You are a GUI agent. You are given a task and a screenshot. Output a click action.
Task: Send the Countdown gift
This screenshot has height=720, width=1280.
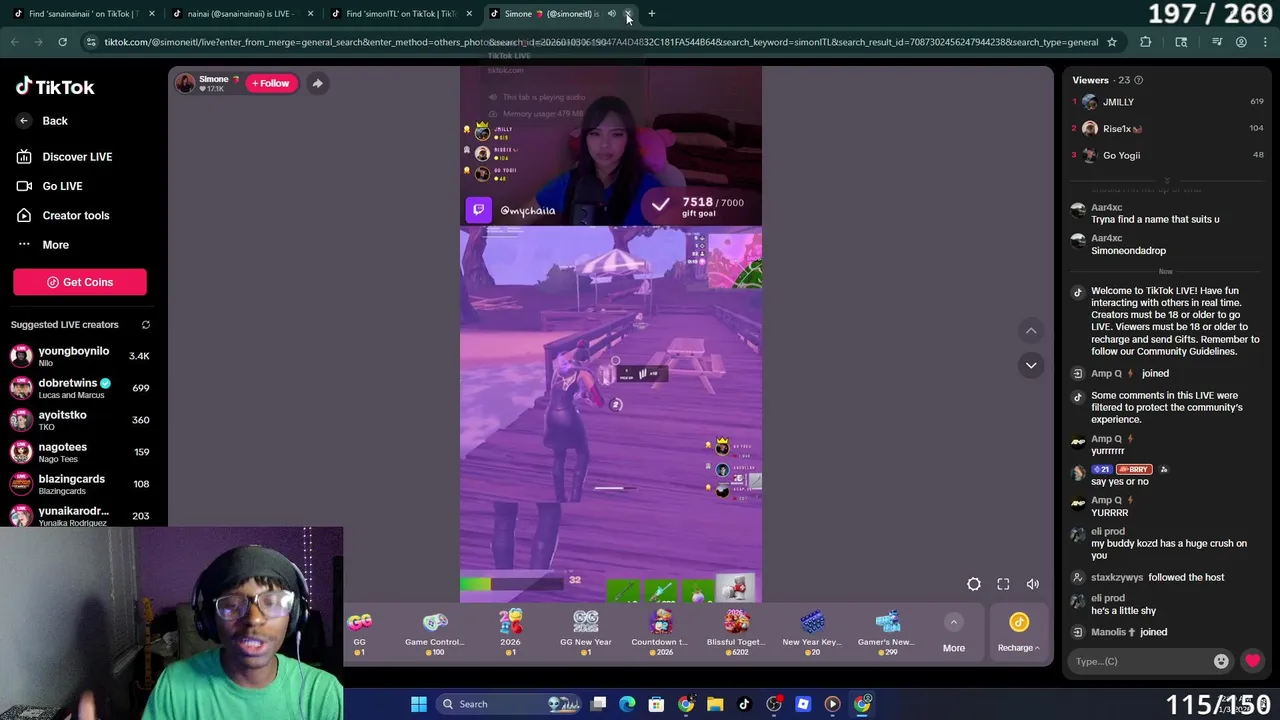point(660,633)
